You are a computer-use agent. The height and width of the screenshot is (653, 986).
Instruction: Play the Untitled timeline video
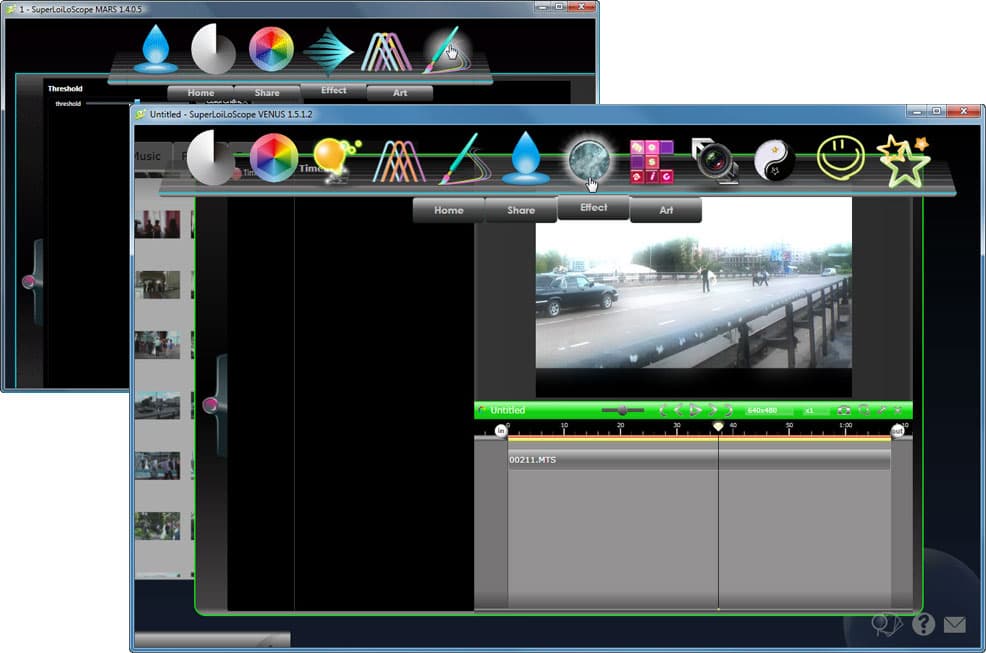[695, 410]
